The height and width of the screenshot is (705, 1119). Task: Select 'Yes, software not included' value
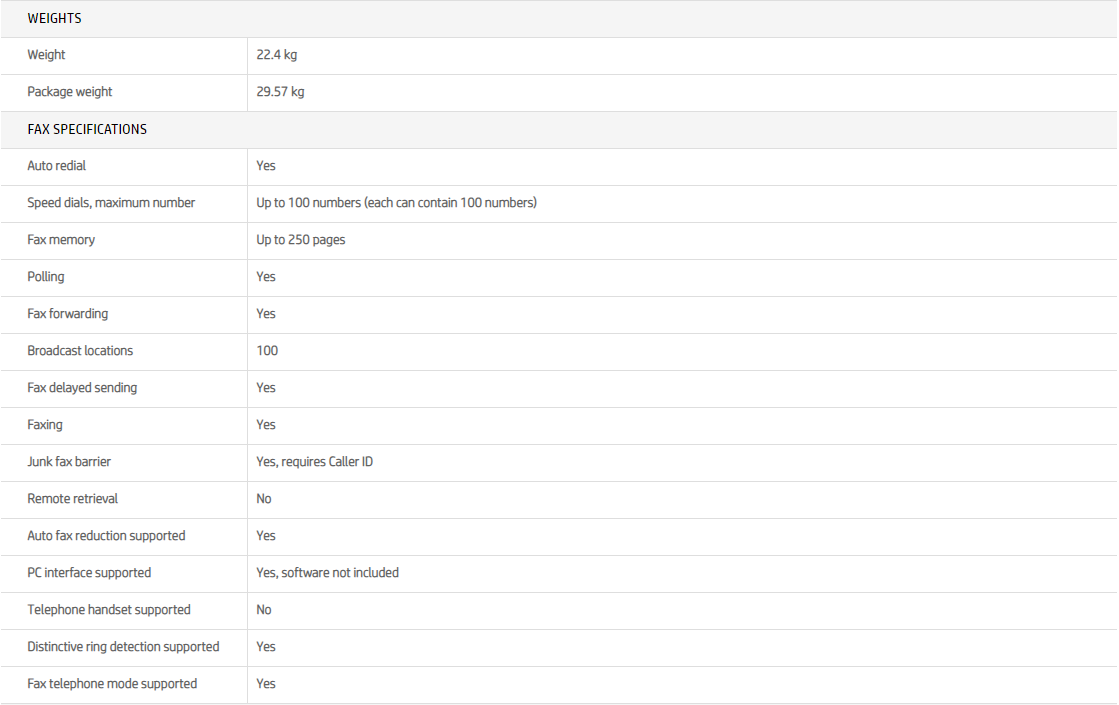327,573
